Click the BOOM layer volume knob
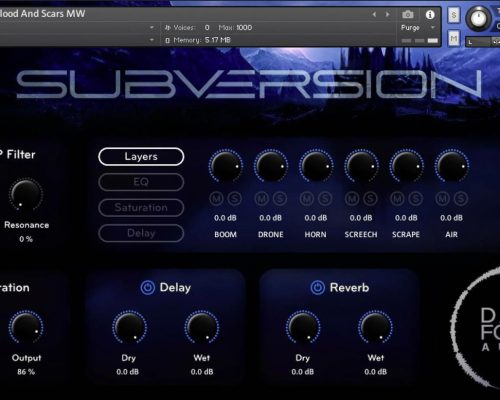The image size is (500, 400). (225, 166)
